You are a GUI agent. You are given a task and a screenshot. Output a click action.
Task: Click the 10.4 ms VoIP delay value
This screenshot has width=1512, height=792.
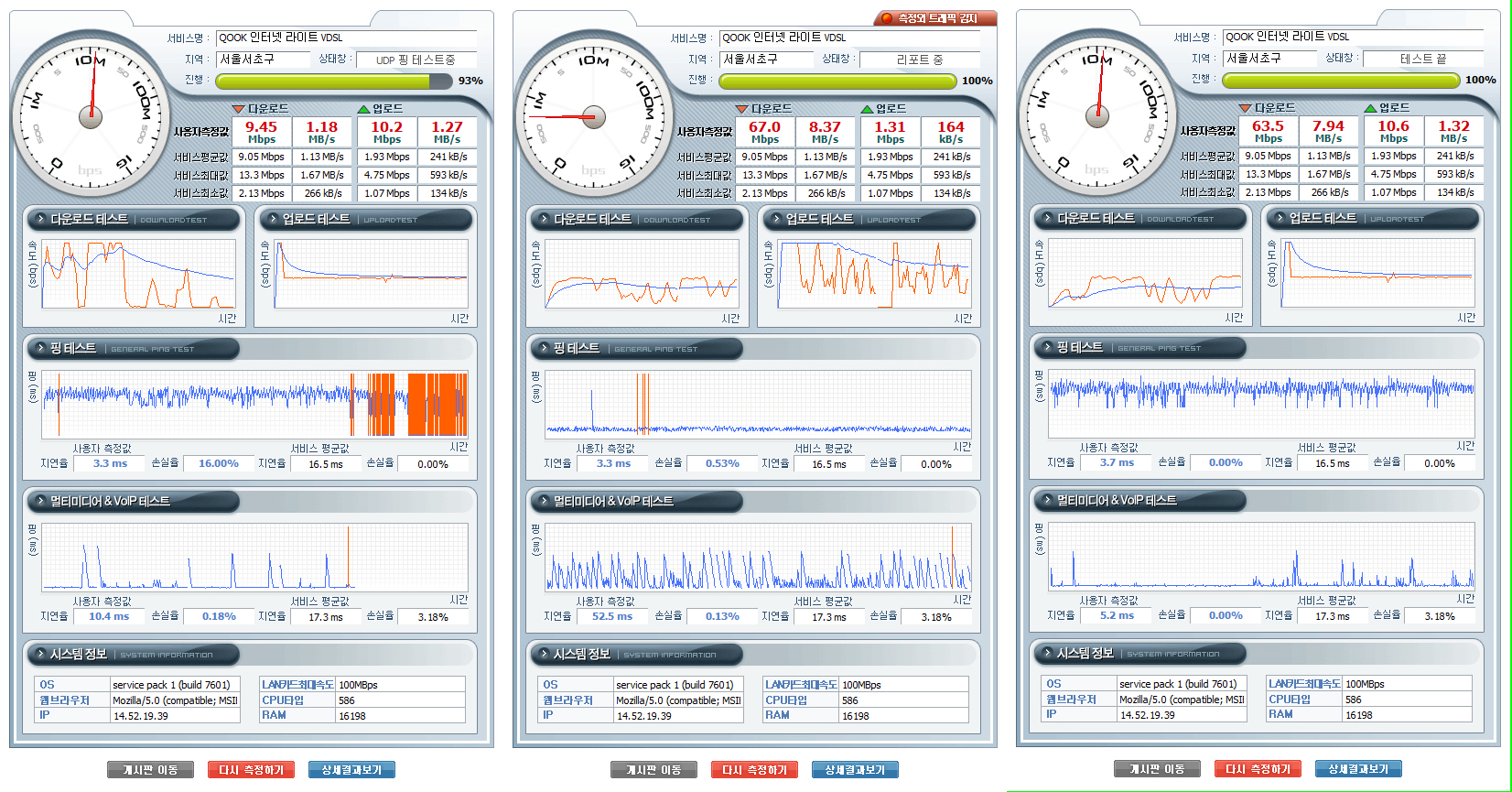[x=109, y=617]
